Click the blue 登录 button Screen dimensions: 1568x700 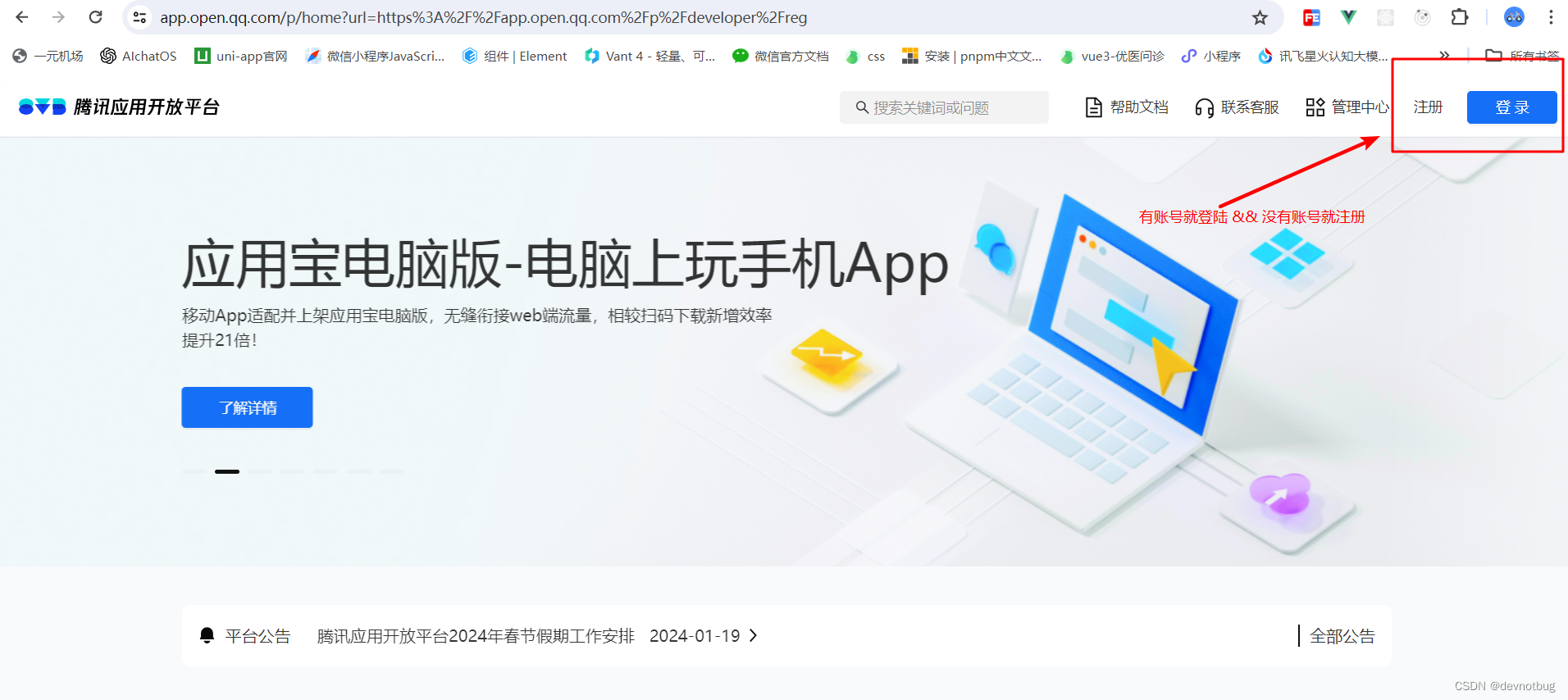click(x=1512, y=107)
